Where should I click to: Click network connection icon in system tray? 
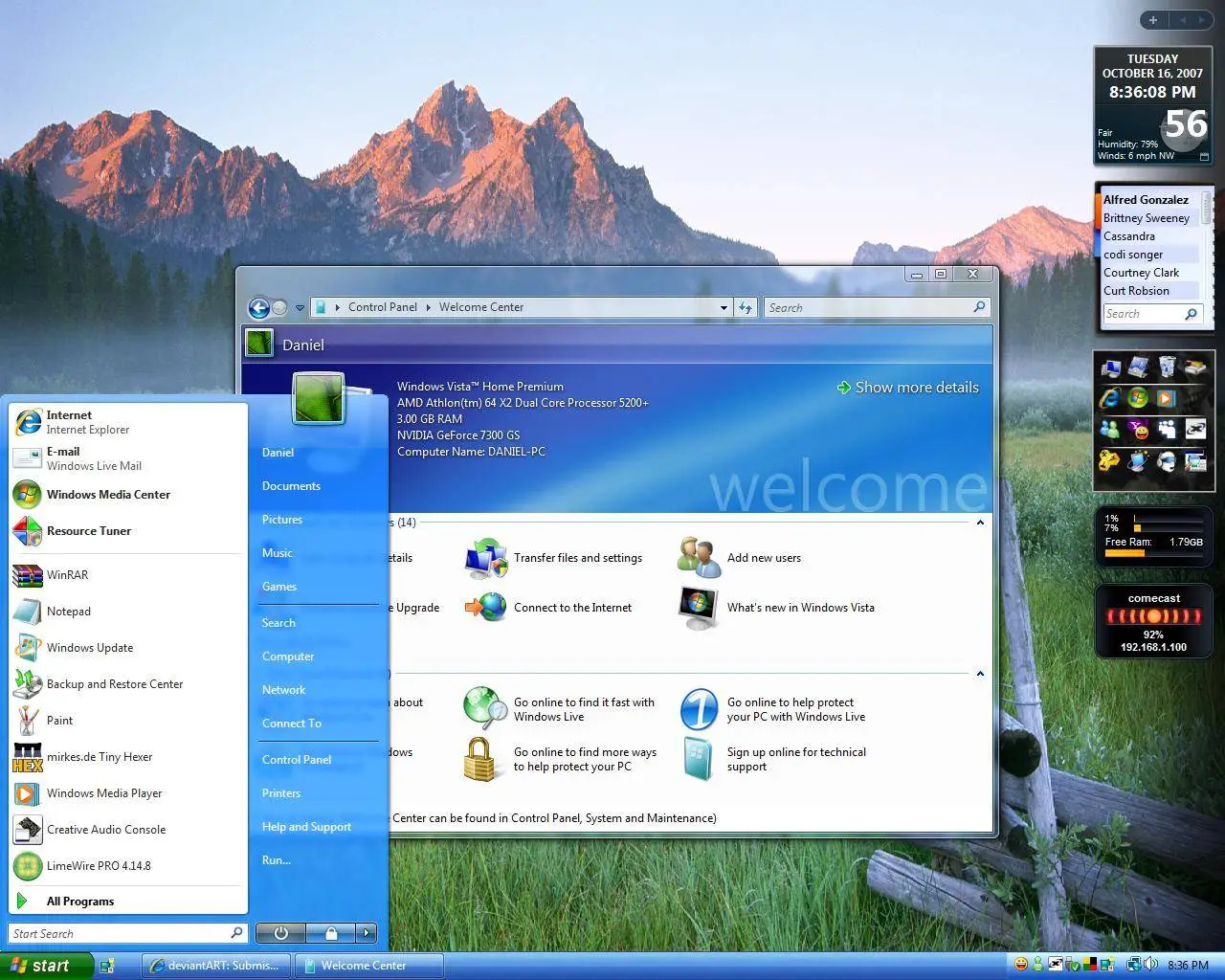[1134, 965]
